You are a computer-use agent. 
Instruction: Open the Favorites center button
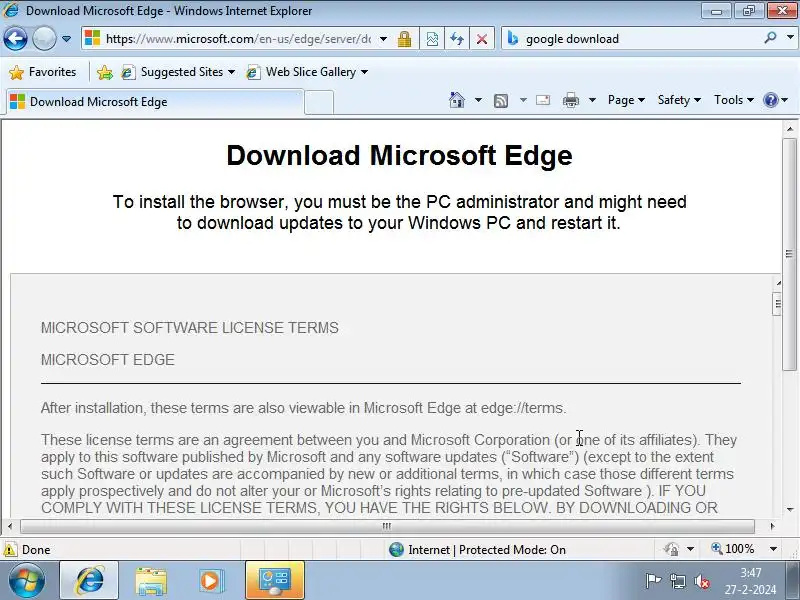pyautogui.click(x=43, y=72)
